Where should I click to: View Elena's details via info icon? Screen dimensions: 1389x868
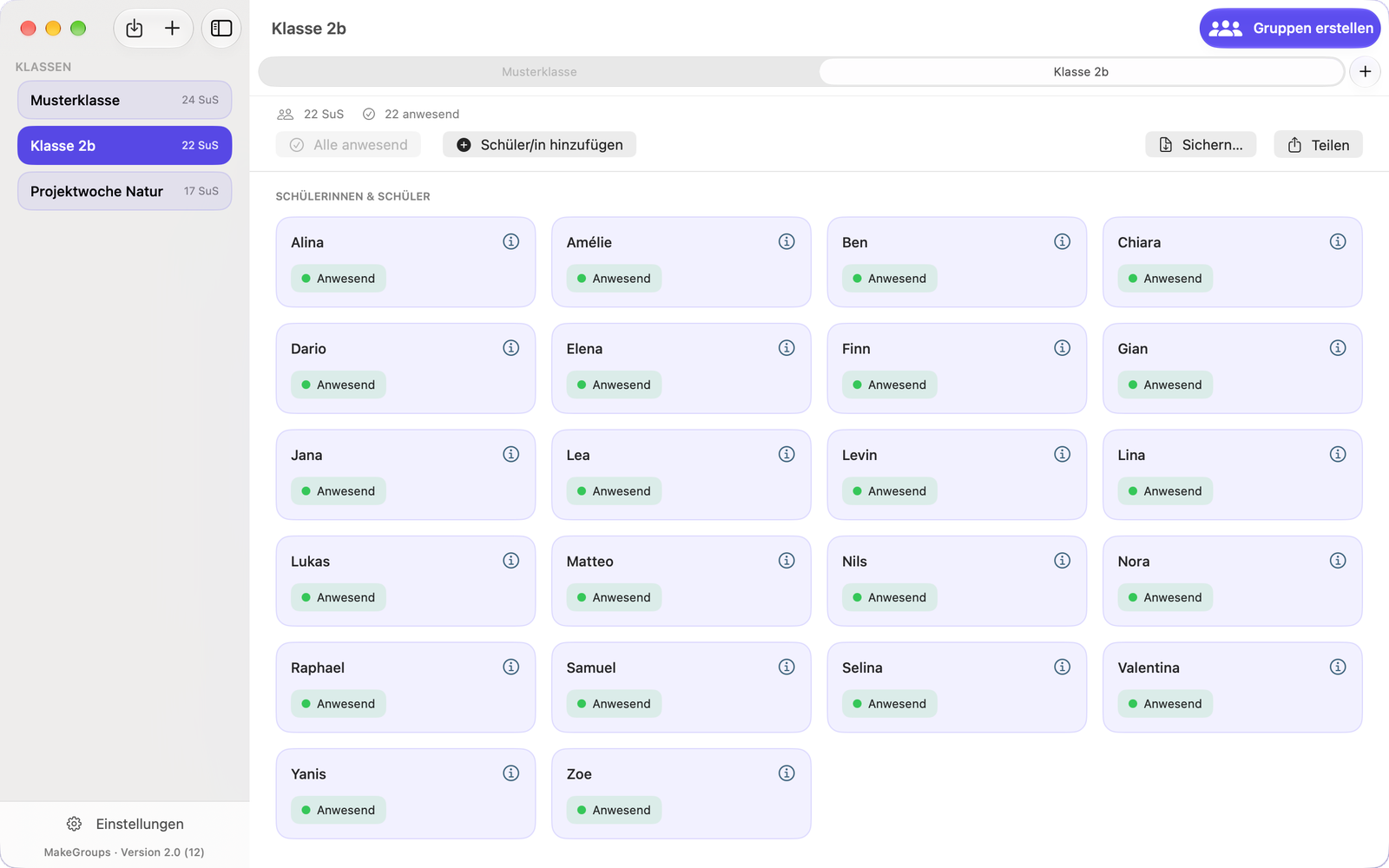[x=787, y=348]
